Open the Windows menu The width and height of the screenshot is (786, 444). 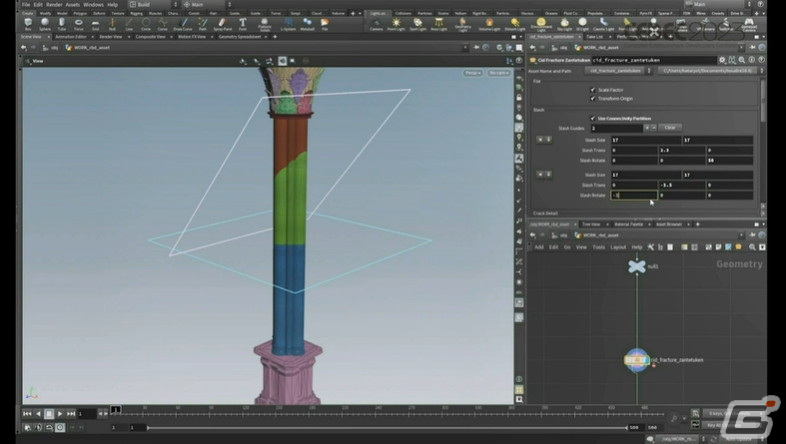coord(93,5)
